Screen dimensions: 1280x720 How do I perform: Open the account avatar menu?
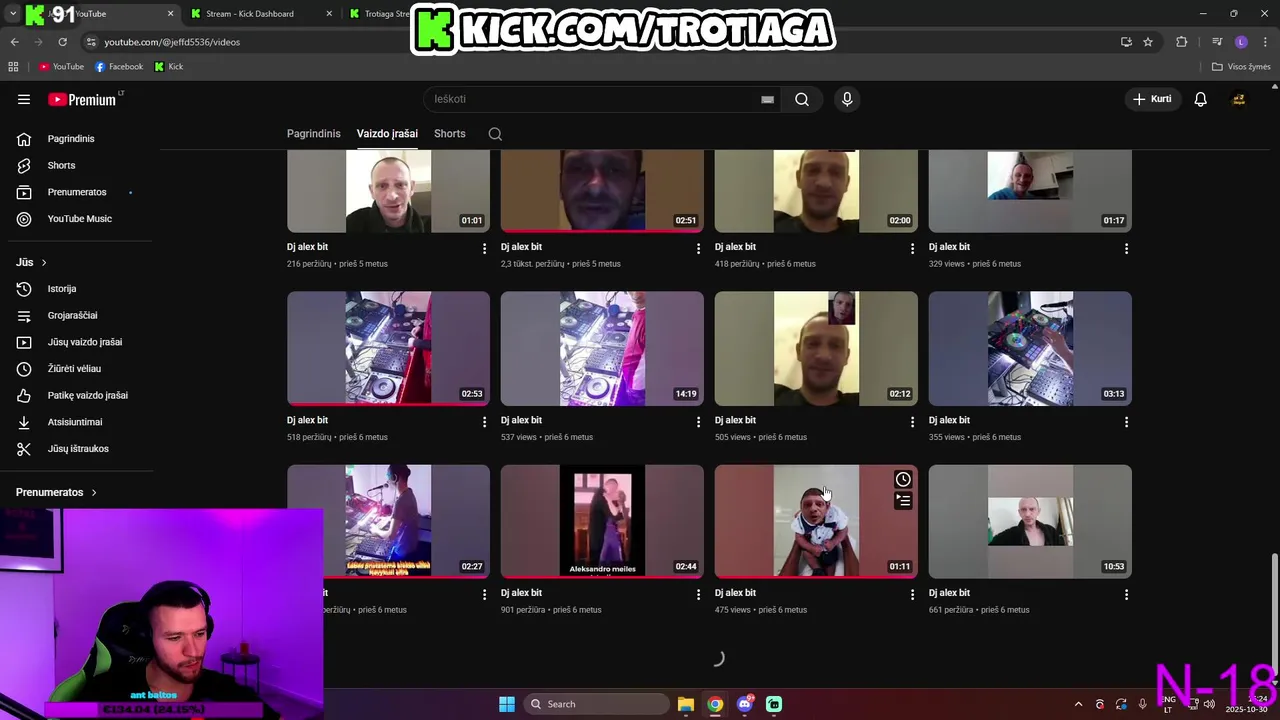click(1238, 99)
